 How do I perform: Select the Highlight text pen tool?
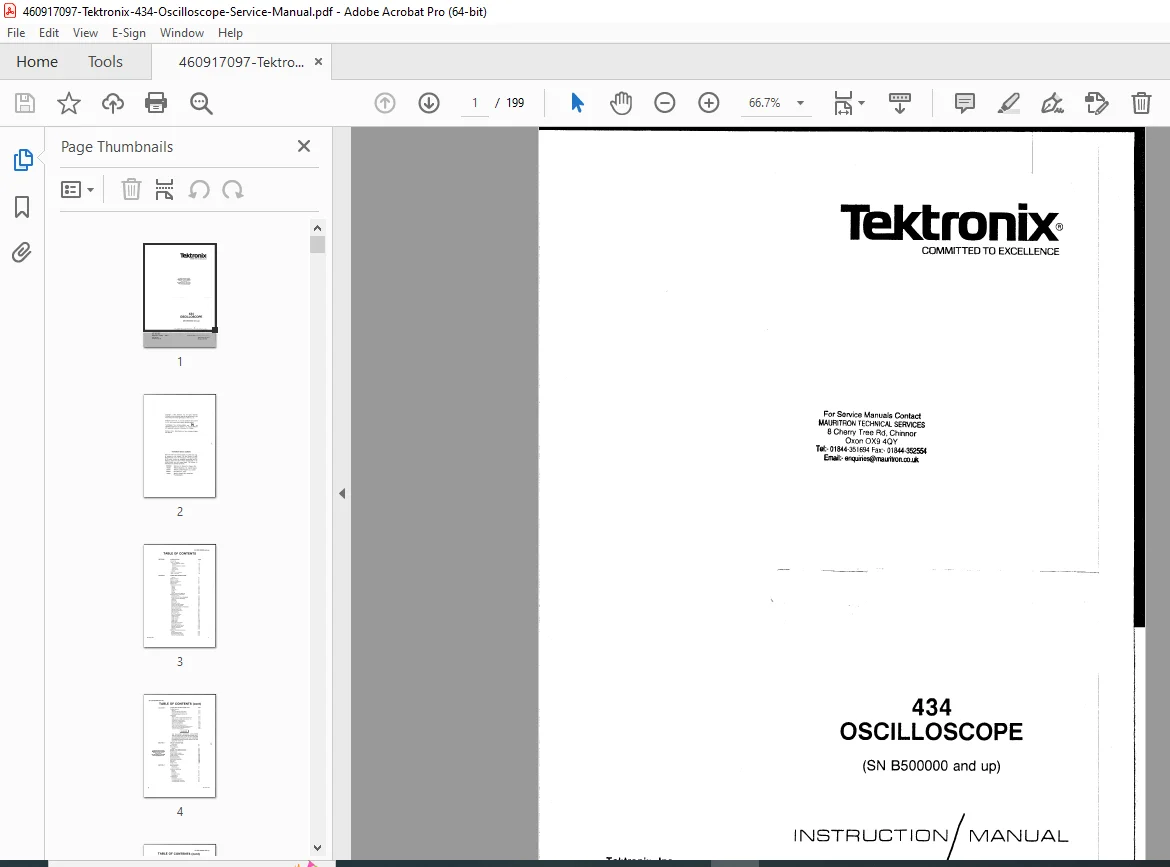point(1009,103)
